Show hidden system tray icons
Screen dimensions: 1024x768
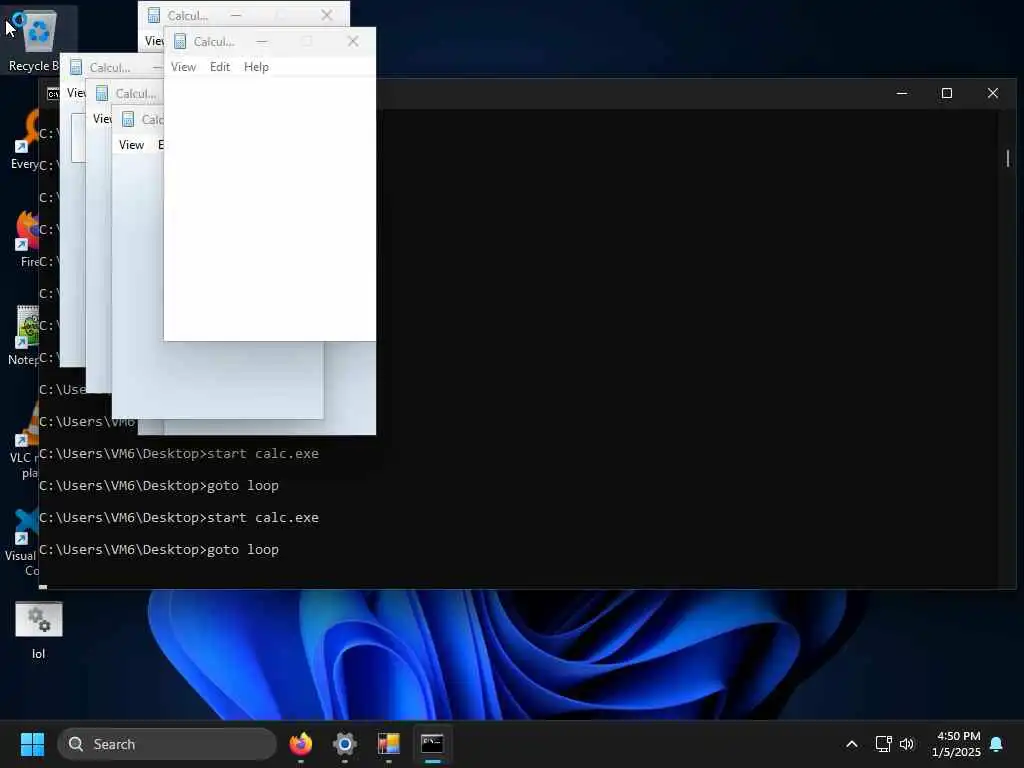click(x=852, y=744)
